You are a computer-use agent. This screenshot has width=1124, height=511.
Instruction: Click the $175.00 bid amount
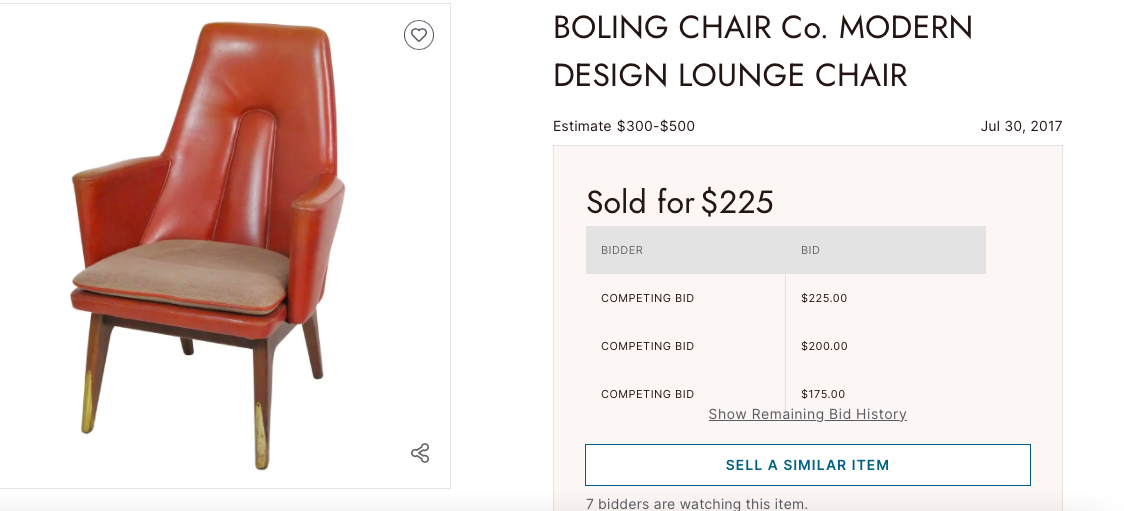coord(823,394)
